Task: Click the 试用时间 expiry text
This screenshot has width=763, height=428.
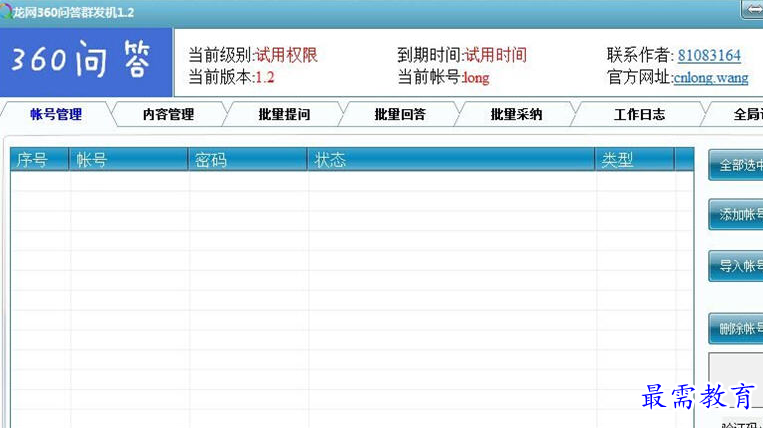Action: click(495, 55)
